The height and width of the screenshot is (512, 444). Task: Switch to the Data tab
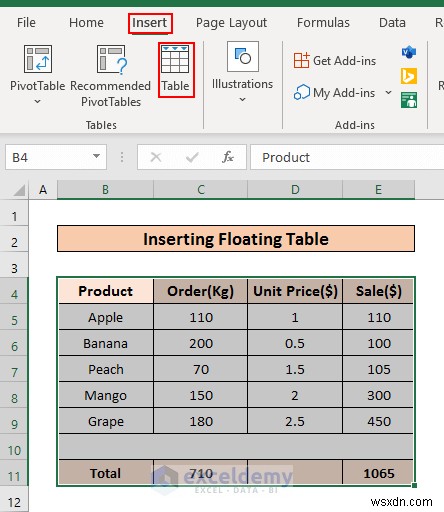392,23
